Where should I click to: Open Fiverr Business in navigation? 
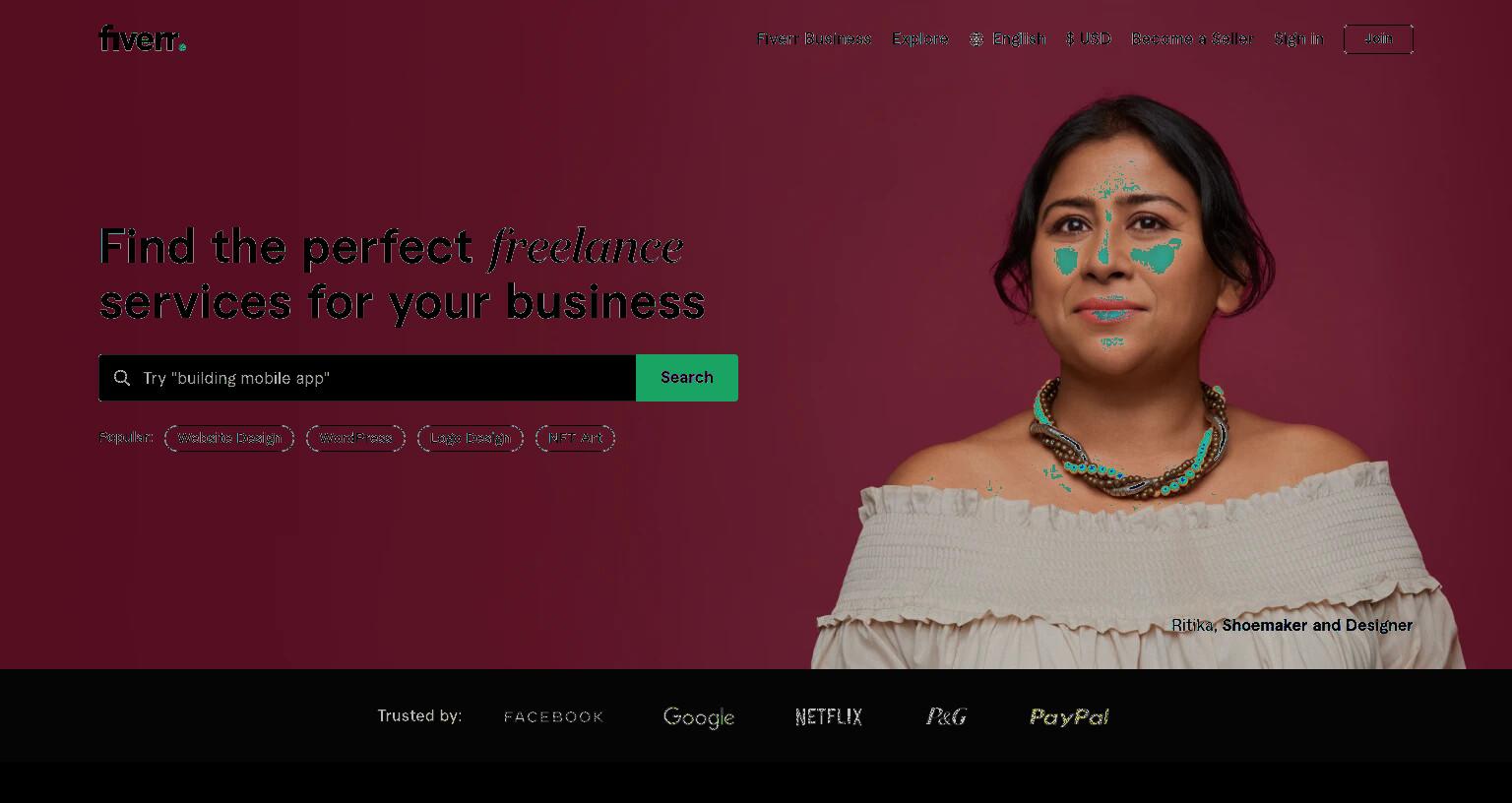coord(814,39)
